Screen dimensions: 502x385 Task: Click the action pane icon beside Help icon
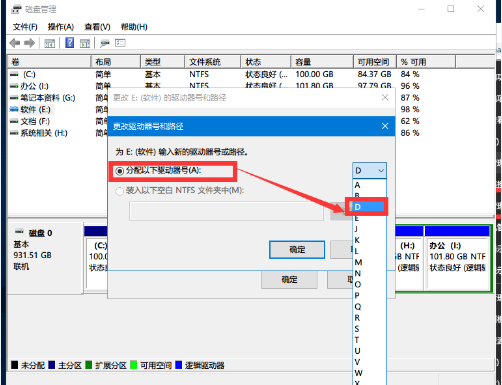(85, 43)
